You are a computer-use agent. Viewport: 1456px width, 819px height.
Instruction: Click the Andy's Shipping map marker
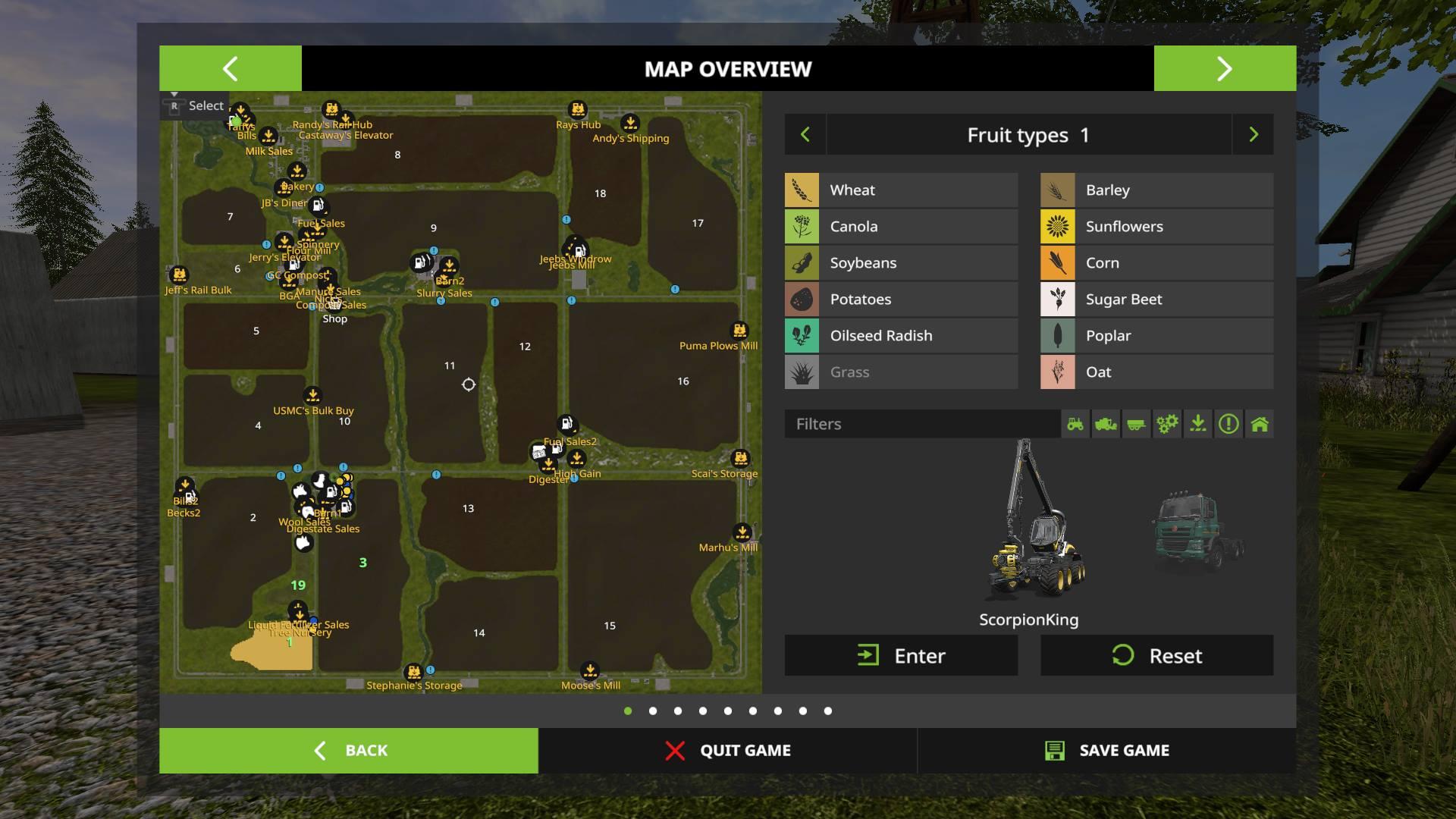pos(630,123)
